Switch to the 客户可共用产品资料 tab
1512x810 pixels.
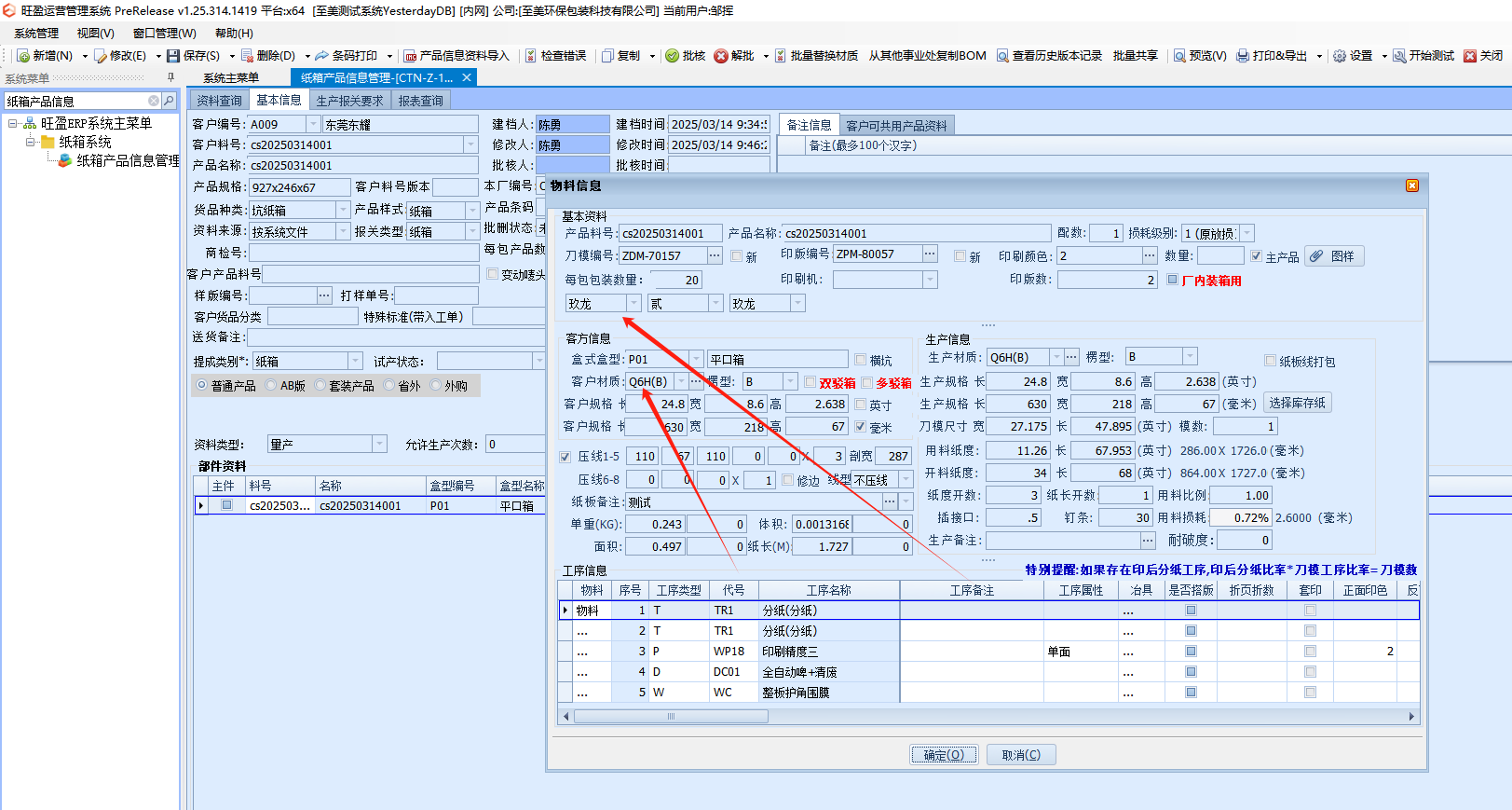tap(896, 125)
